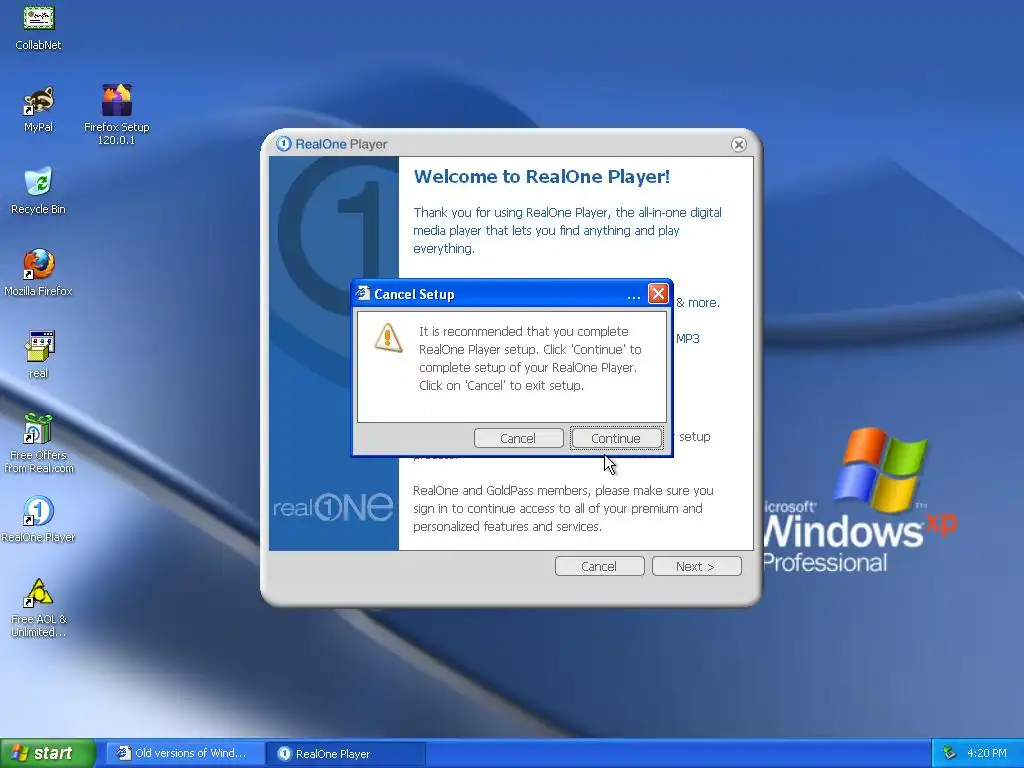Click Cancel in Cancel Setup dialog
Image resolution: width=1024 pixels, height=768 pixels.
click(519, 438)
